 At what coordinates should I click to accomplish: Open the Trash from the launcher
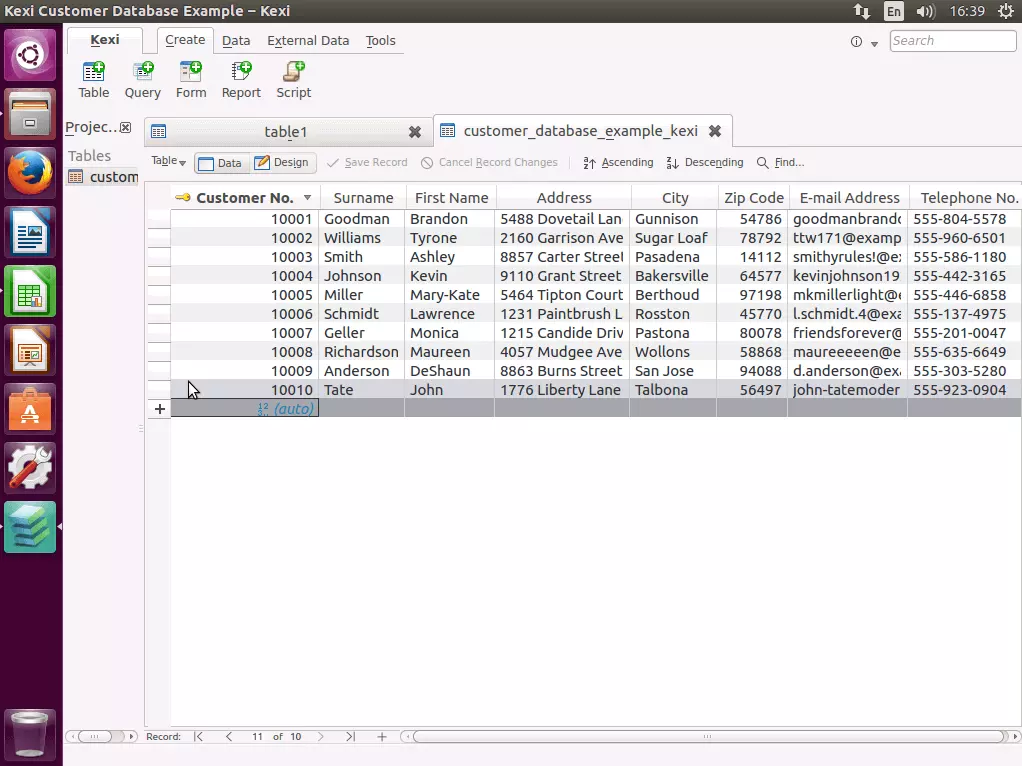point(30,734)
